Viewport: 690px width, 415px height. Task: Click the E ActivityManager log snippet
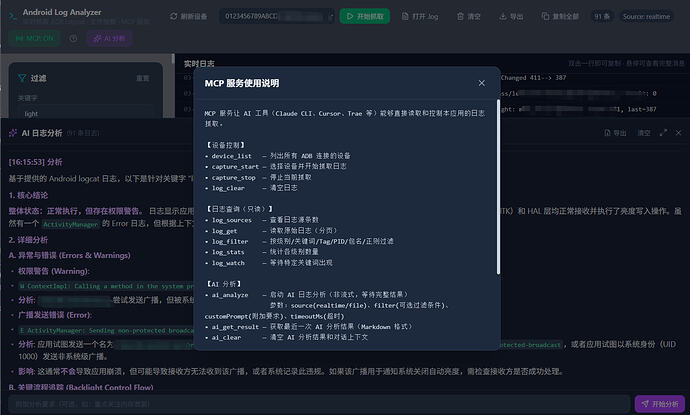point(106,331)
